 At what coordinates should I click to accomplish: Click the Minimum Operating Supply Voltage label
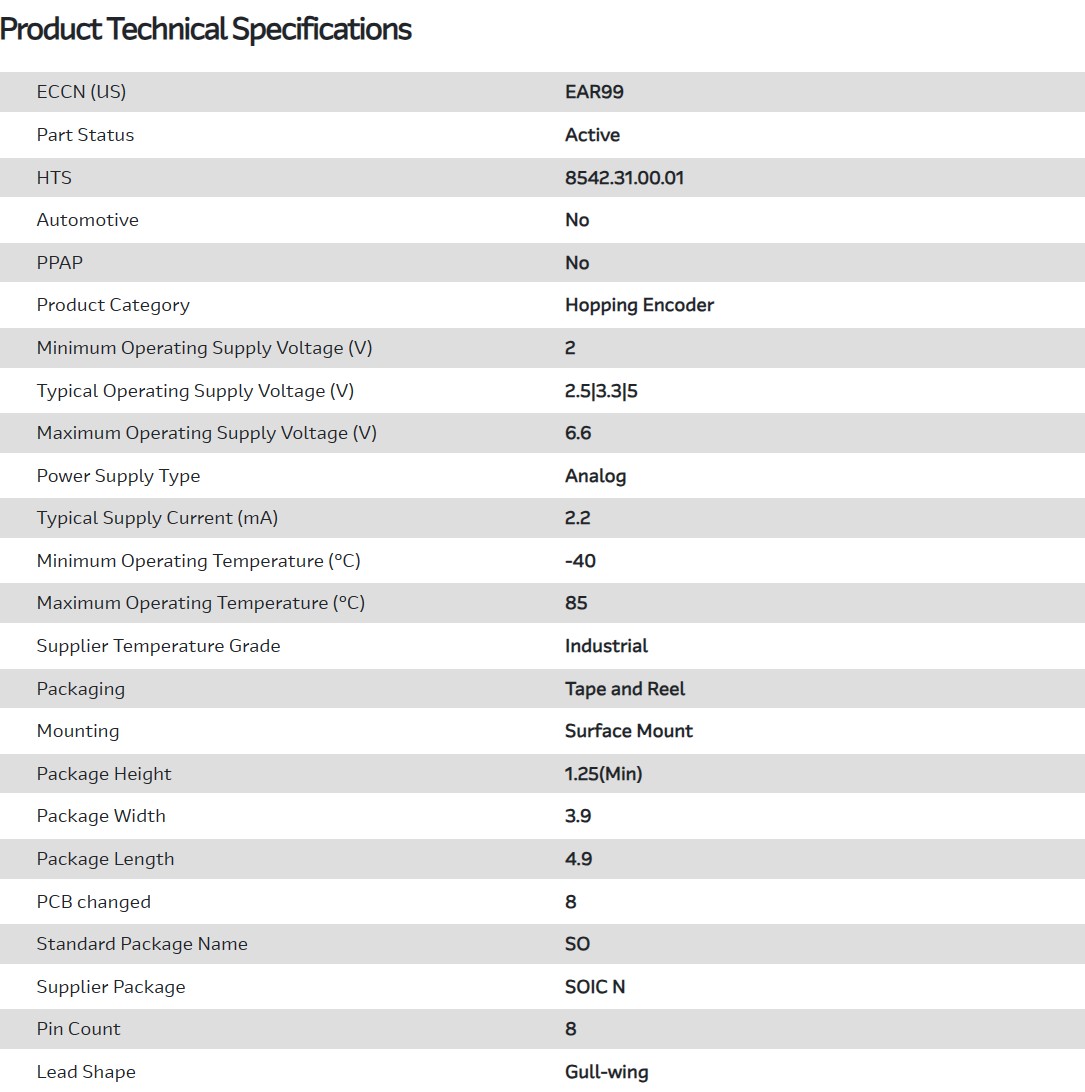pyautogui.click(x=204, y=348)
